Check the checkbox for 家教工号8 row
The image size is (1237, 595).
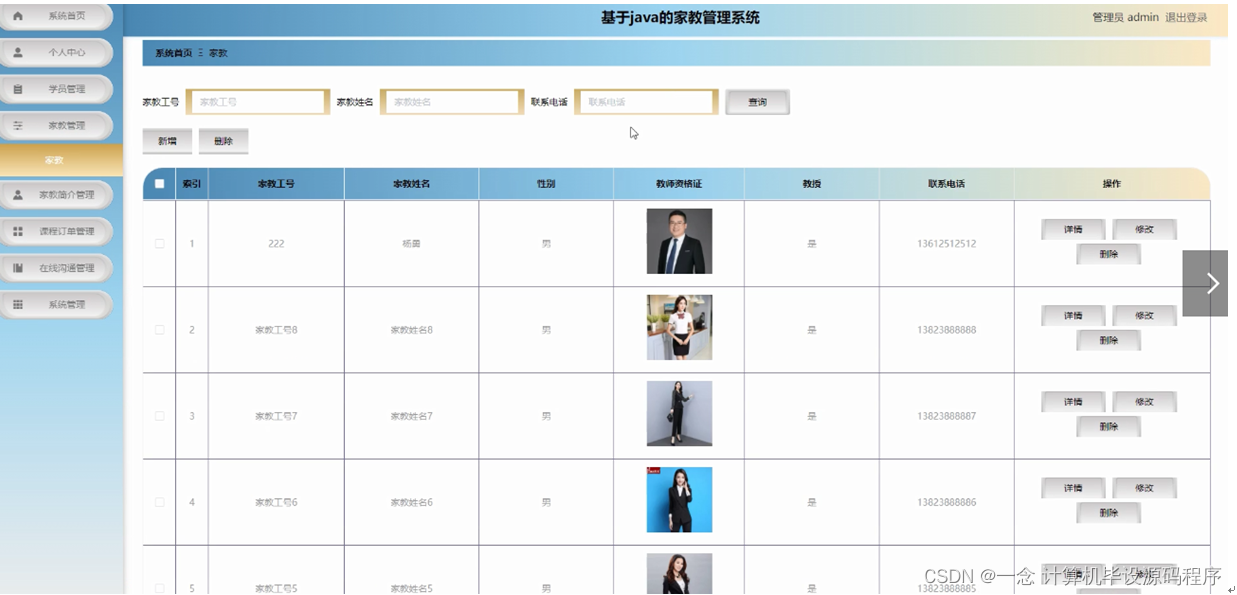coord(160,329)
